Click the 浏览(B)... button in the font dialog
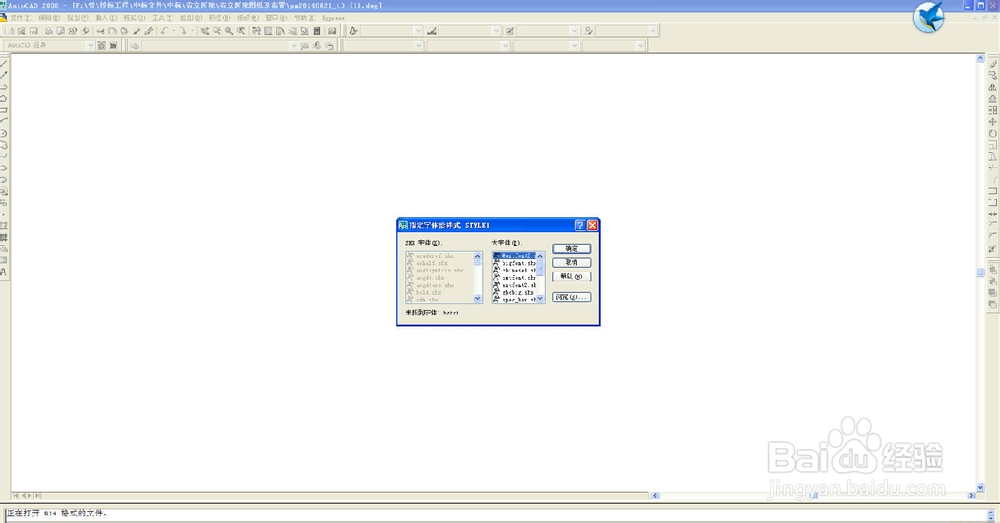The width and height of the screenshot is (1000, 523). [x=571, y=297]
